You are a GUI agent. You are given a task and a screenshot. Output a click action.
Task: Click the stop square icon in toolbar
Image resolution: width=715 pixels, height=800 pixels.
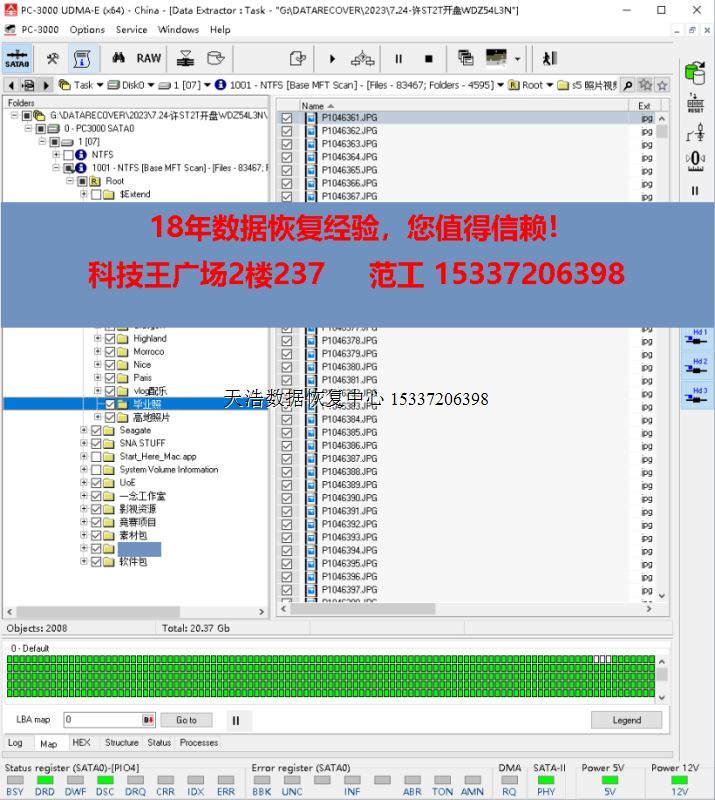click(x=428, y=59)
